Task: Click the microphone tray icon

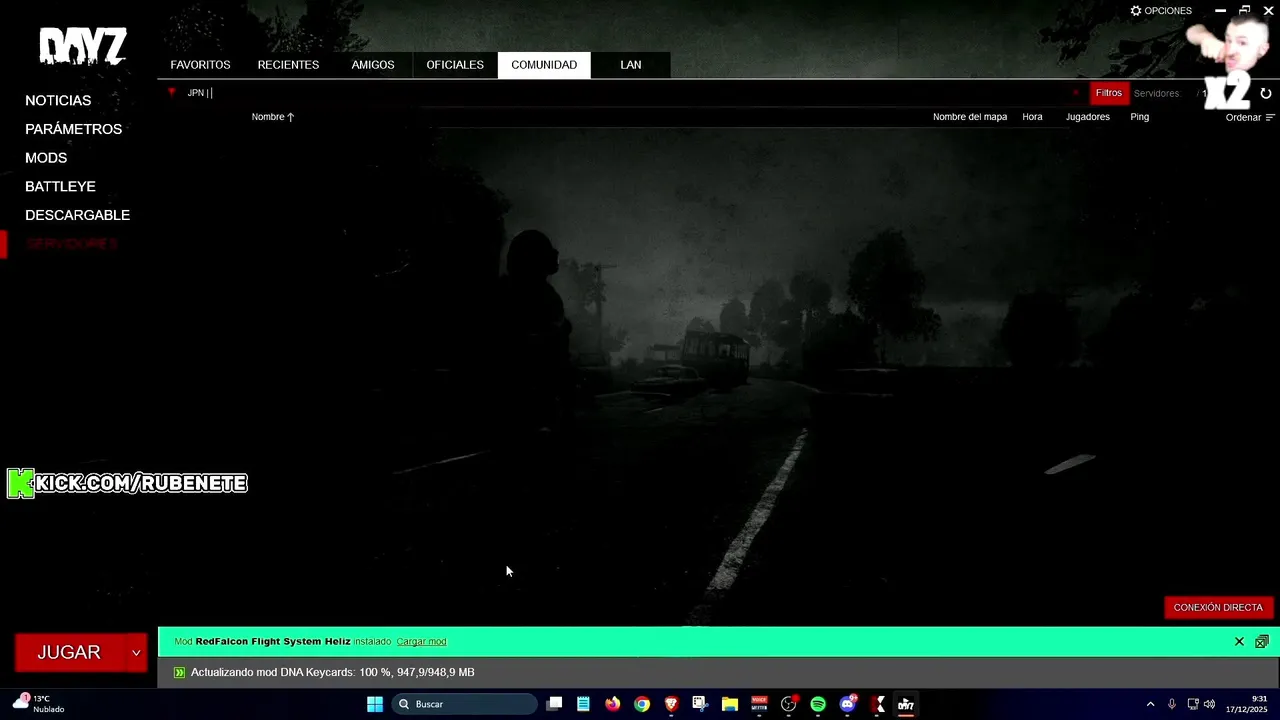Action: (1172, 704)
